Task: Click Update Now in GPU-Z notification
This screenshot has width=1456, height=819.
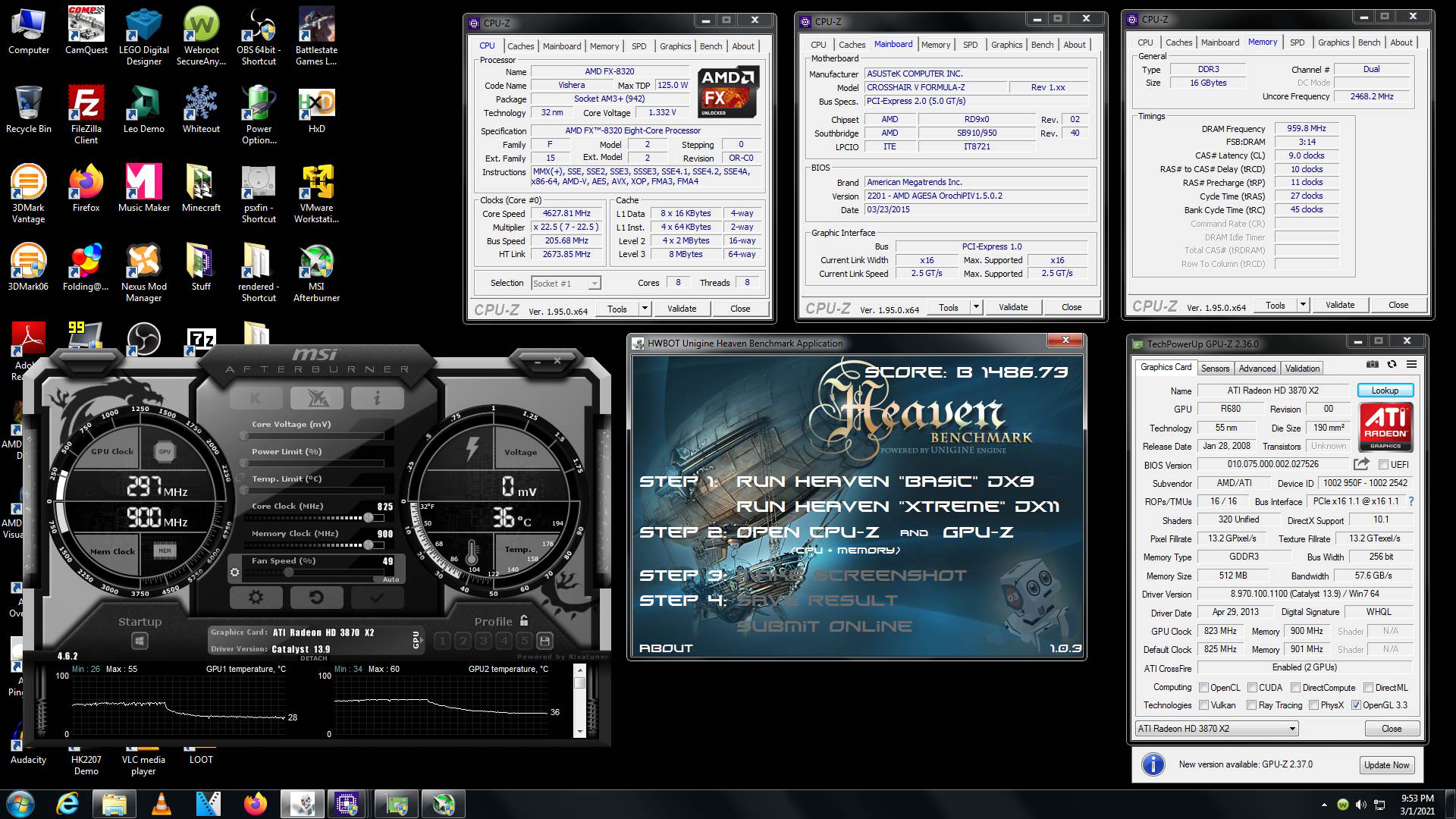Action: [1386, 765]
